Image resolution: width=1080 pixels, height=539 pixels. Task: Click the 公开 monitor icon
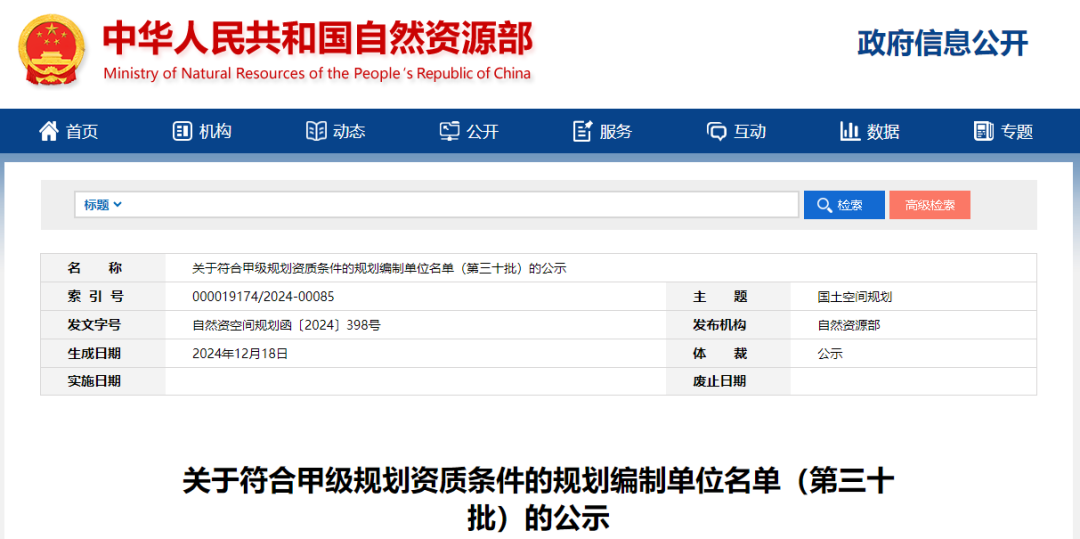pos(450,131)
